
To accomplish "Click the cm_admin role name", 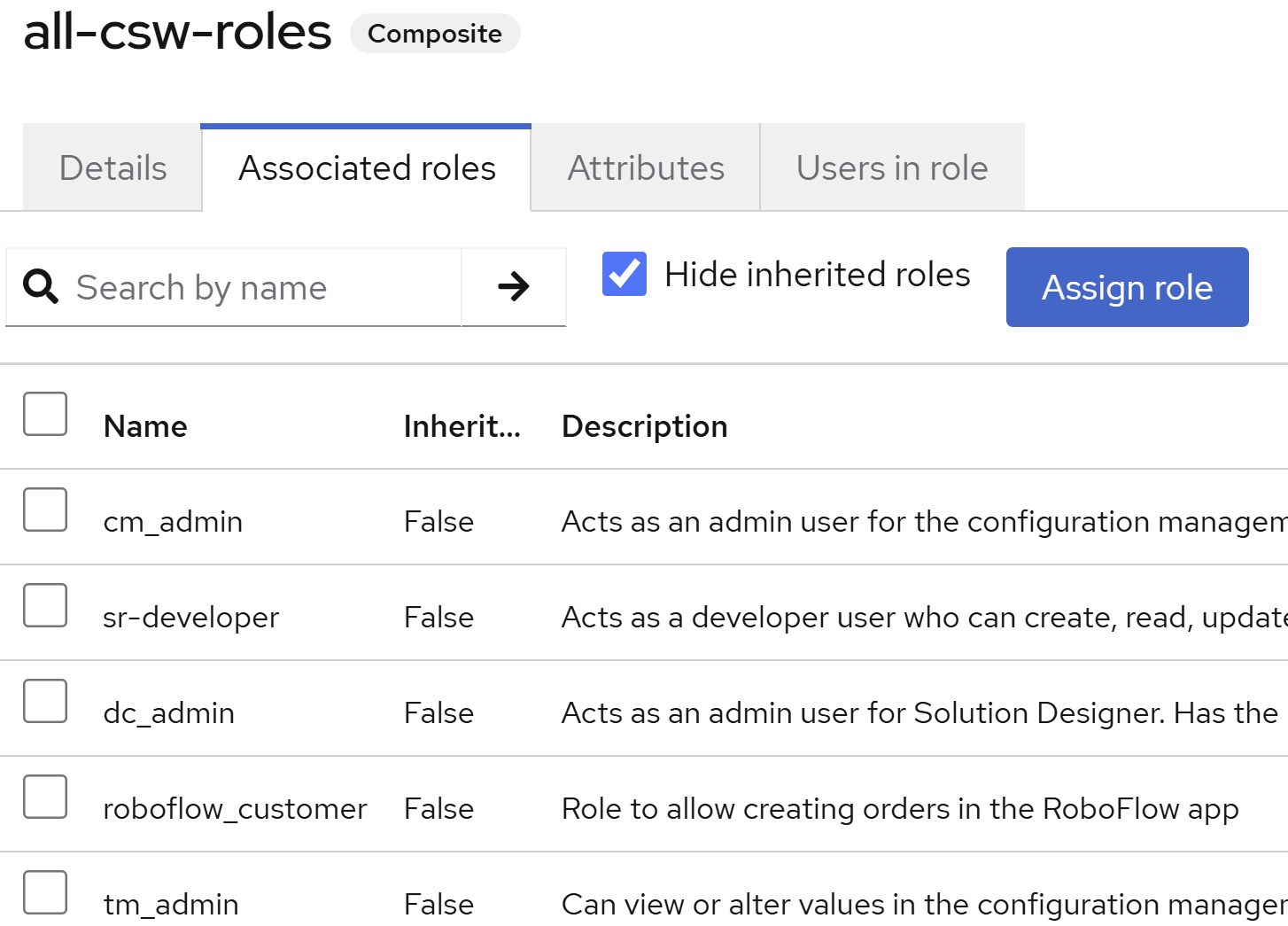I will 173,522.
